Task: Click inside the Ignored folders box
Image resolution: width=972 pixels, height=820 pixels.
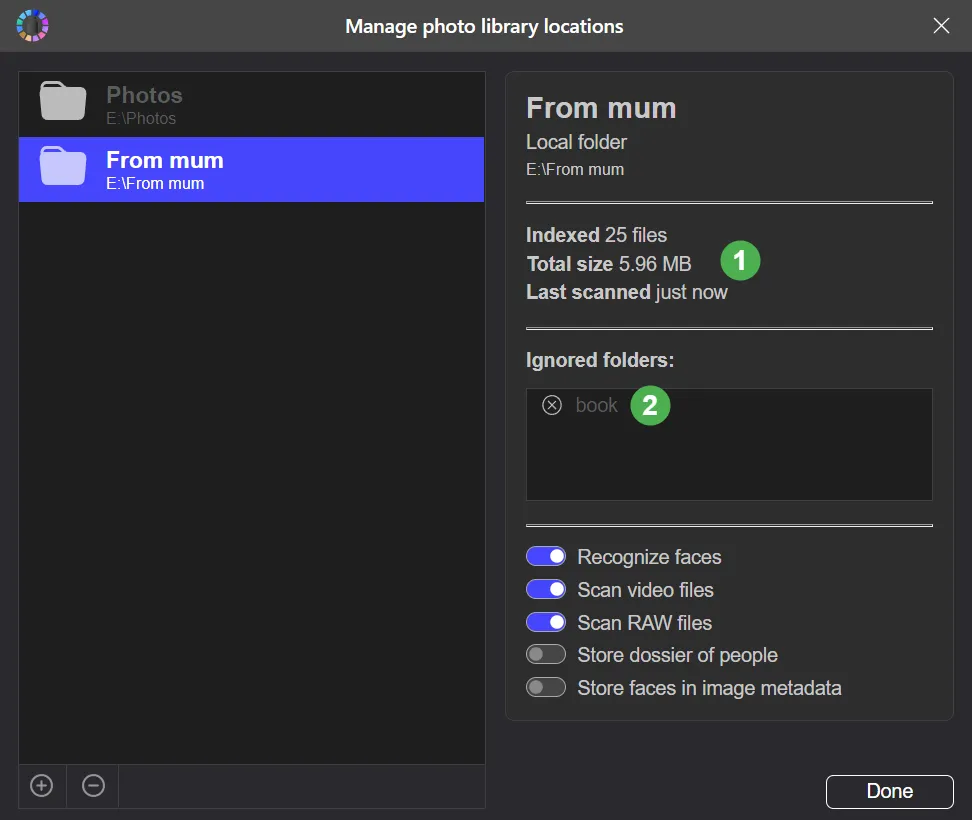Action: 729,444
